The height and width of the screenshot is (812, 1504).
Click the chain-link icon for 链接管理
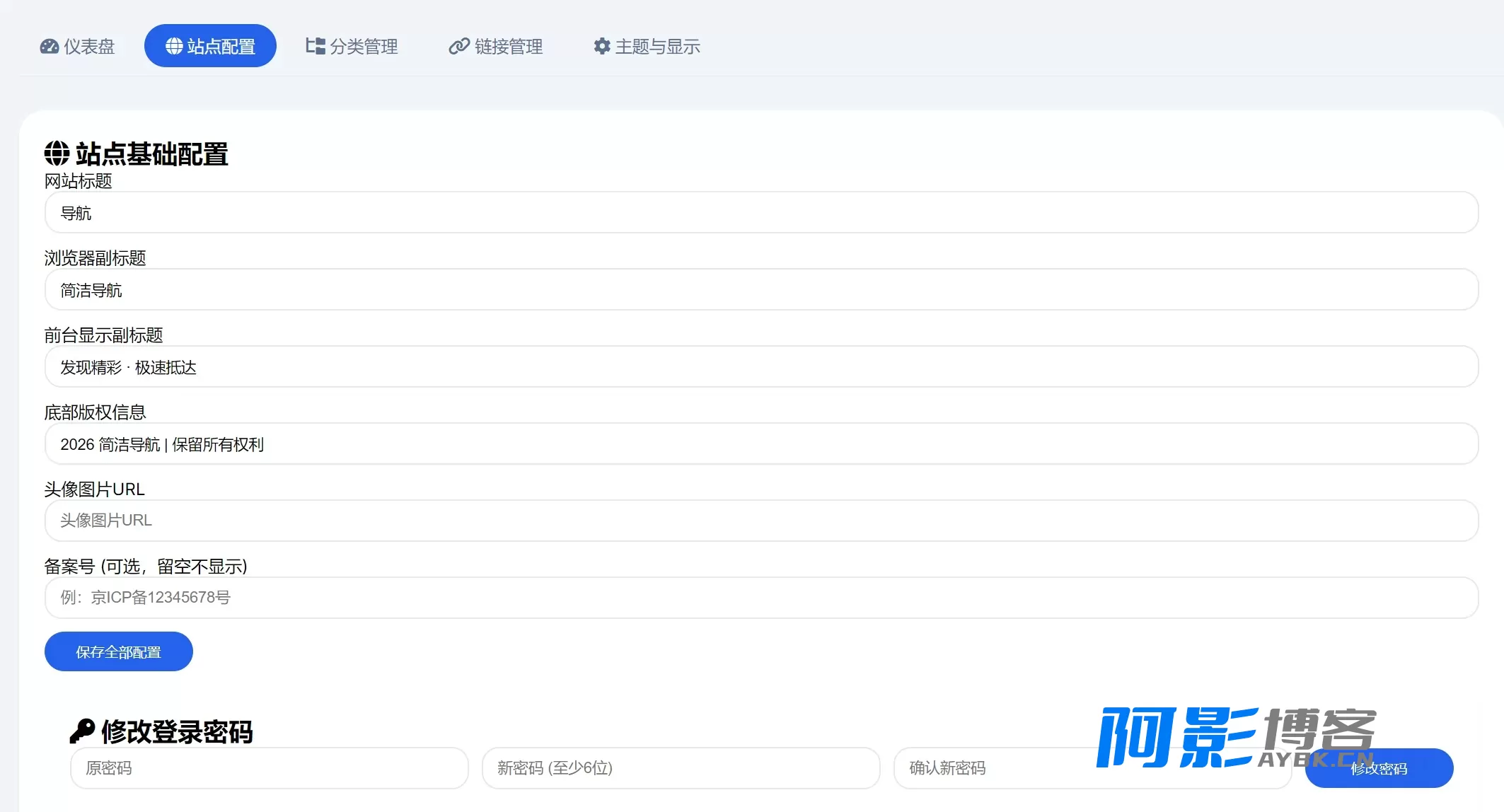pos(459,46)
